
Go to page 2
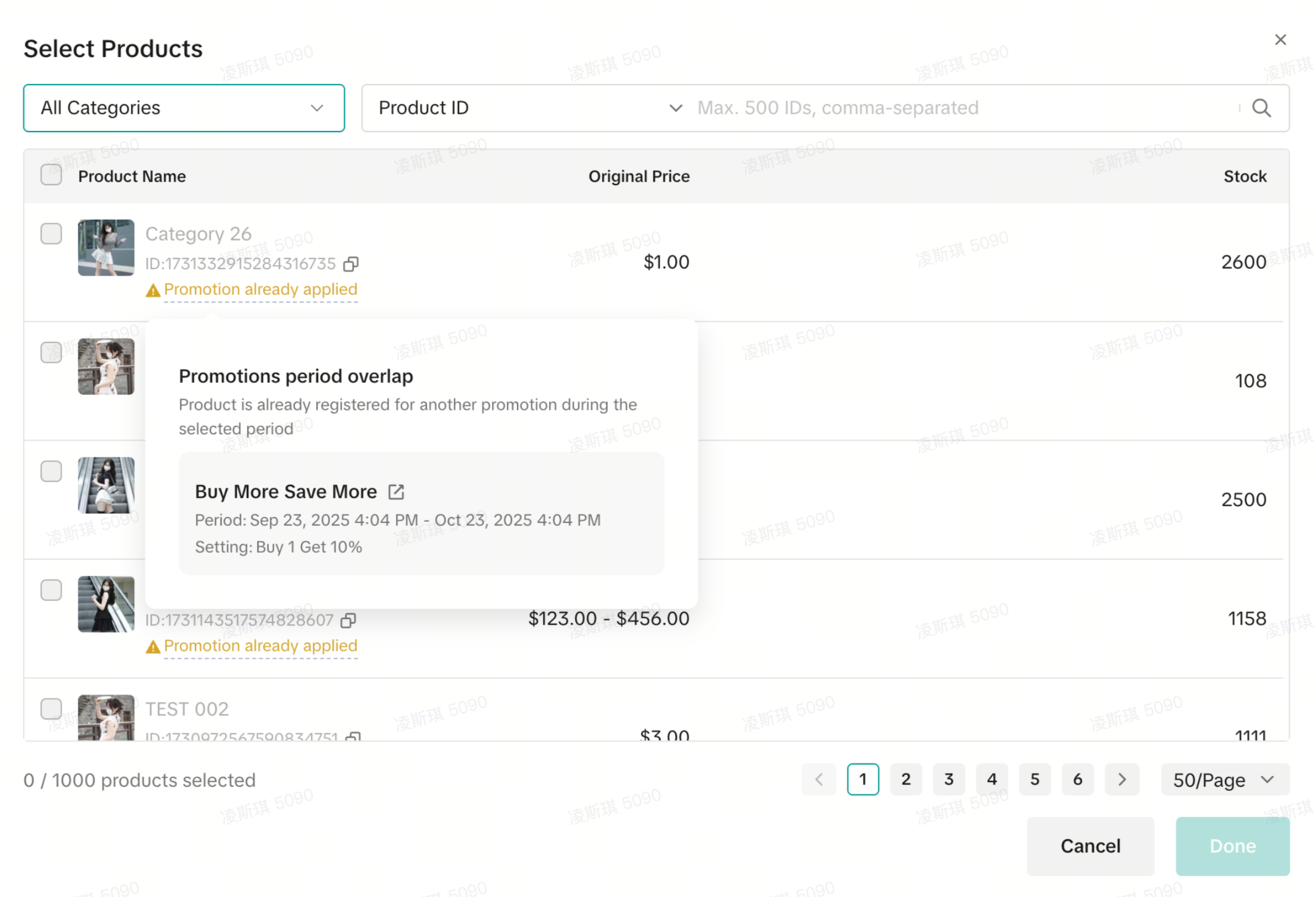pyautogui.click(x=906, y=779)
